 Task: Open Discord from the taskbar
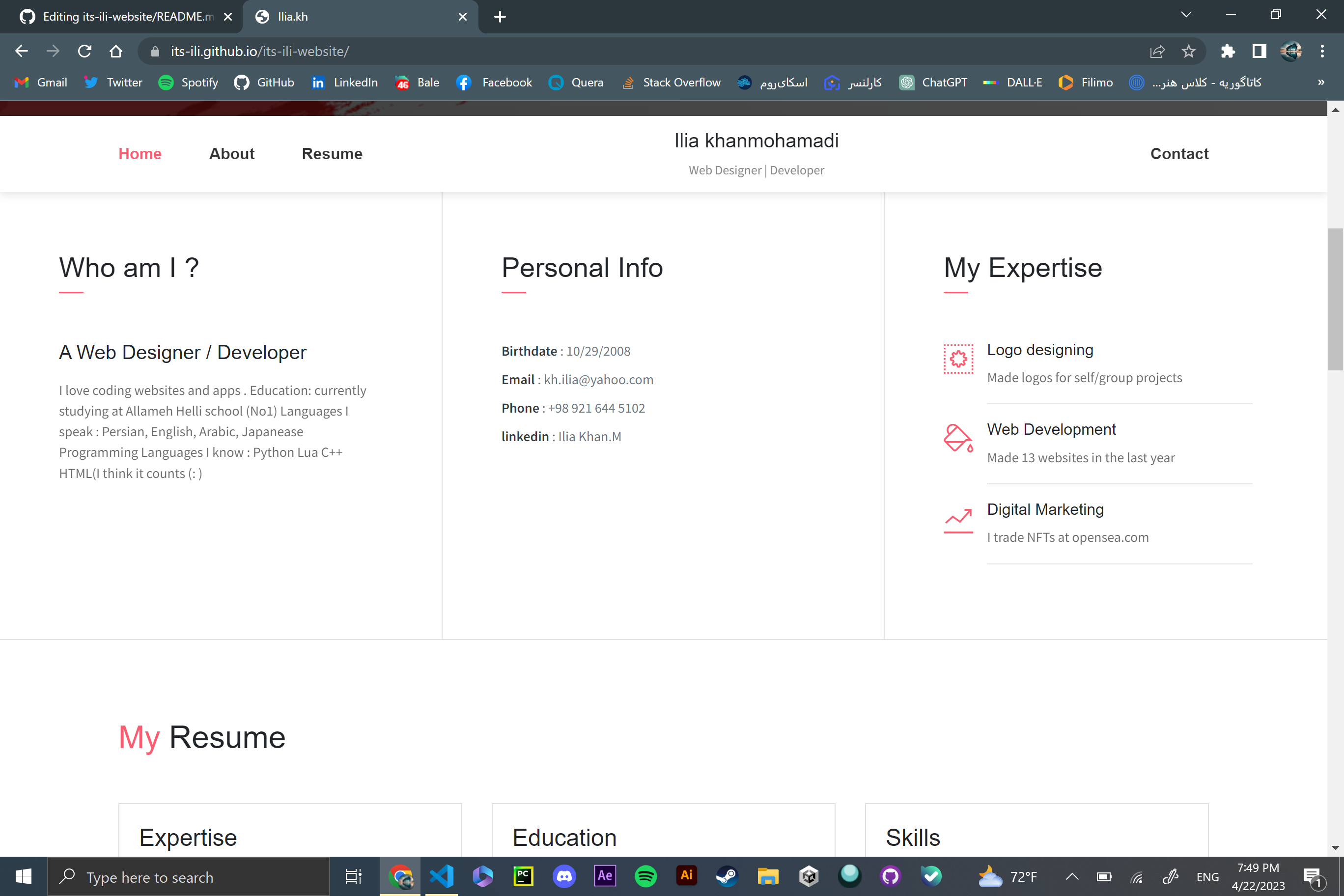564,876
